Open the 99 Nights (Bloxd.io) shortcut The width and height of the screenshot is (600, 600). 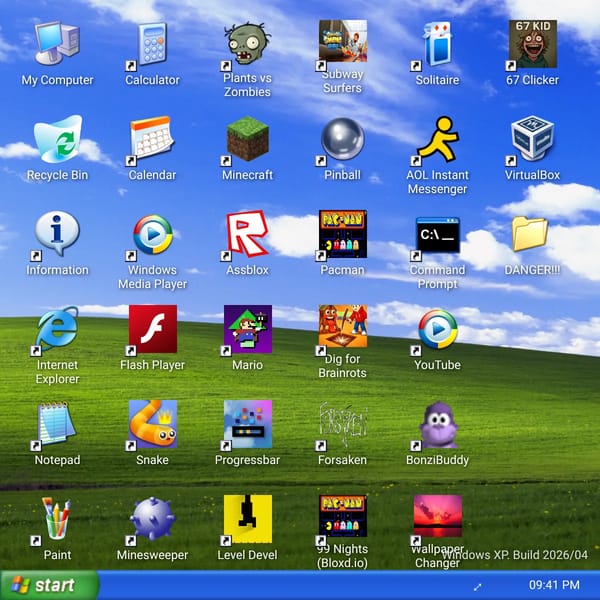coord(343,516)
